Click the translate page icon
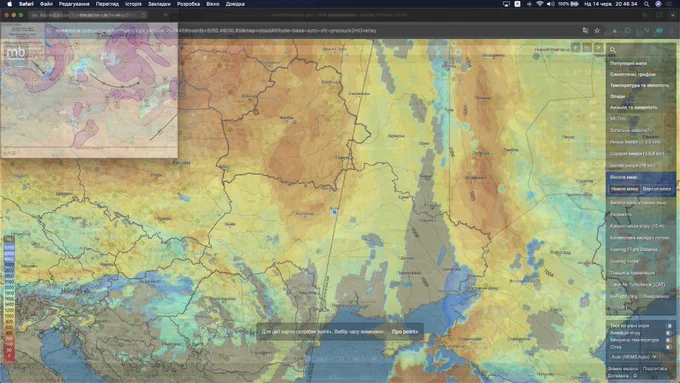 click(585, 30)
